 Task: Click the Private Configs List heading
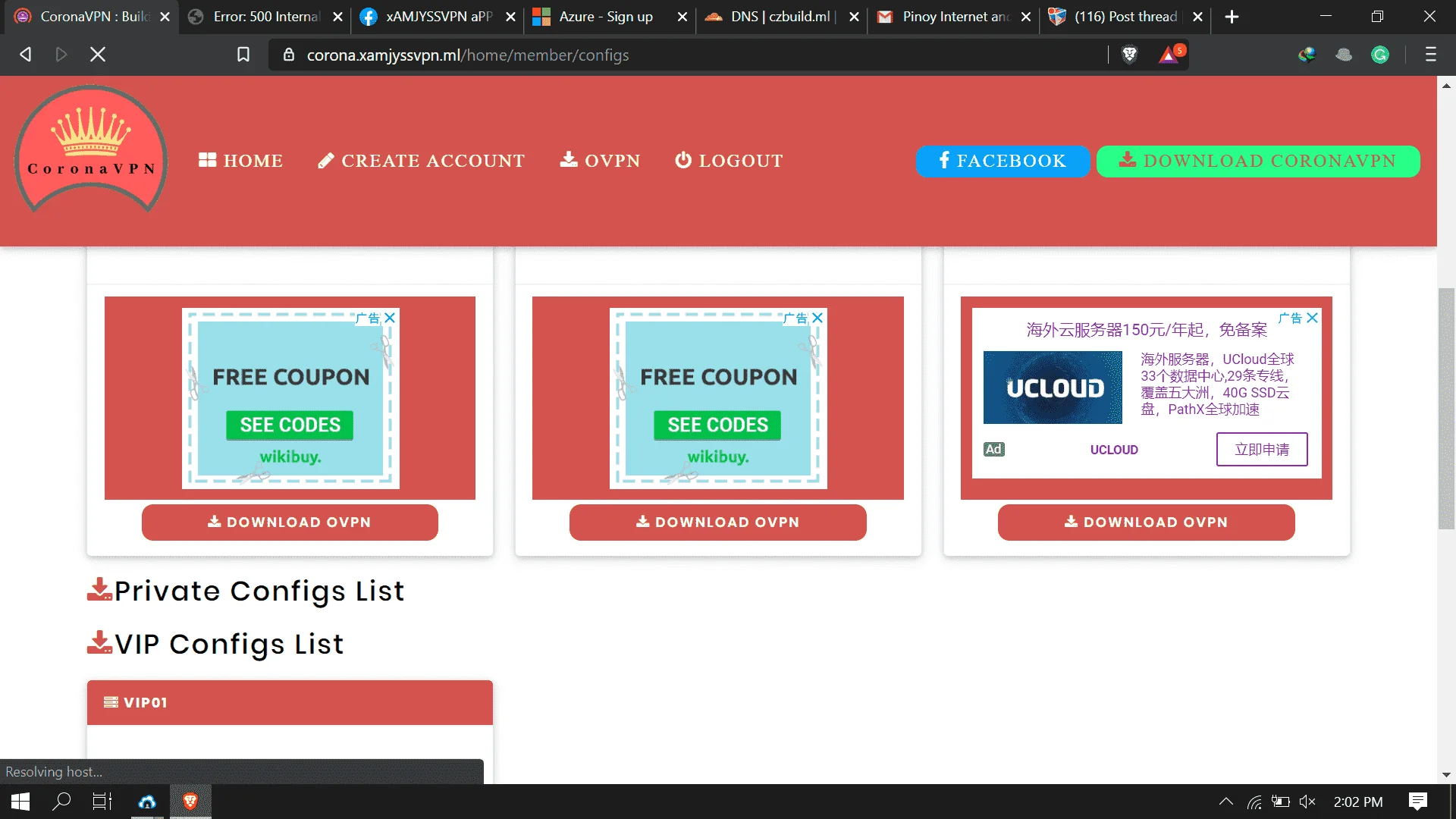click(x=246, y=591)
